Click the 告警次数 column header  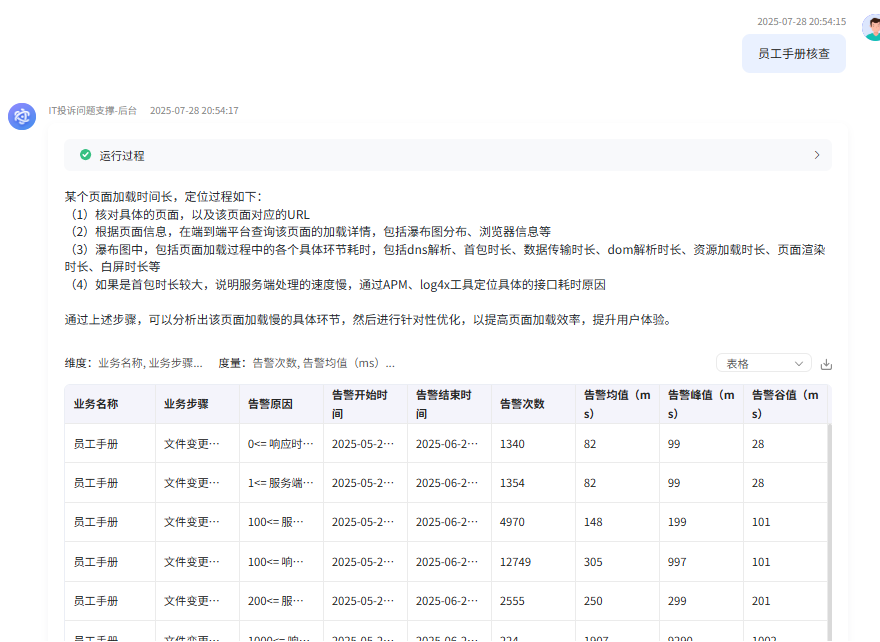pos(524,401)
